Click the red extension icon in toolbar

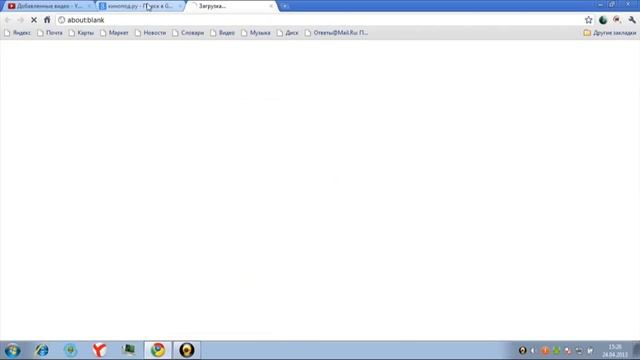tap(617, 20)
